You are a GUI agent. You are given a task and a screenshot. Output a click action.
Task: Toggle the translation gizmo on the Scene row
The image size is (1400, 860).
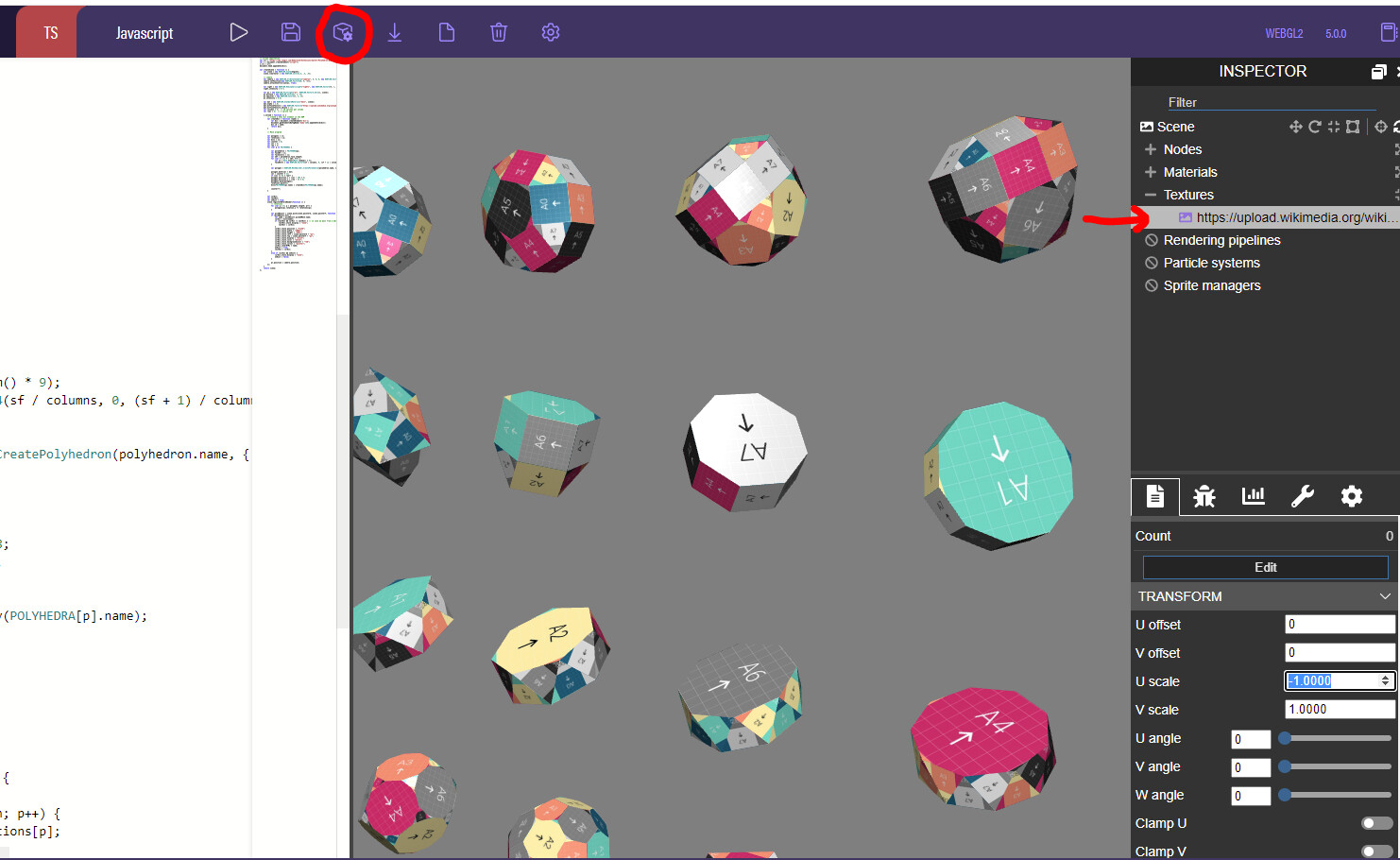[x=1295, y=126]
